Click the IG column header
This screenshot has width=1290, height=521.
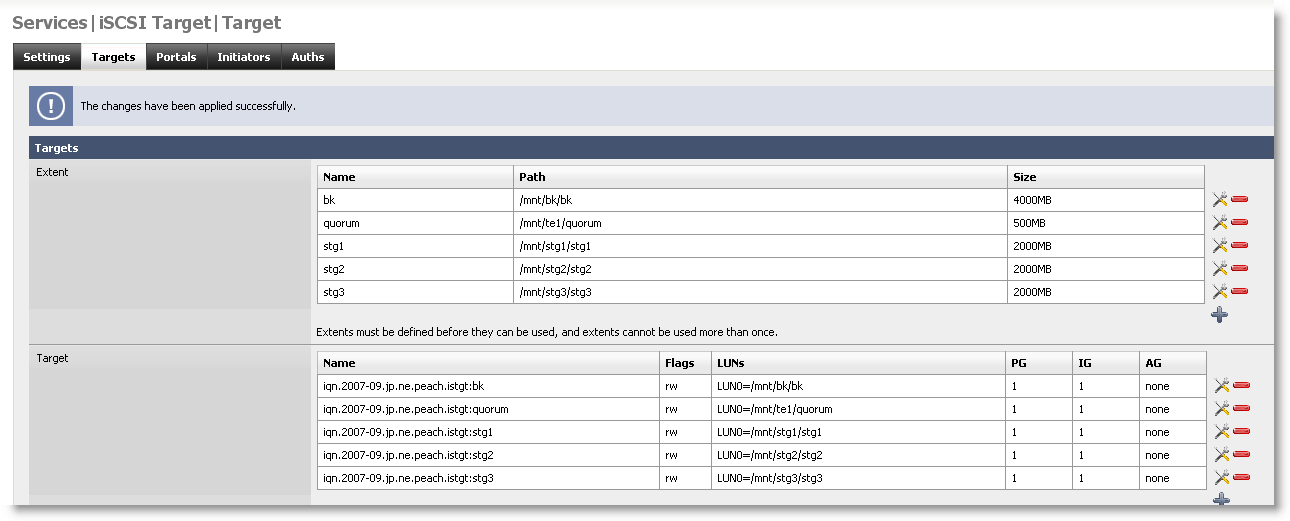(x=1106, y=363)
